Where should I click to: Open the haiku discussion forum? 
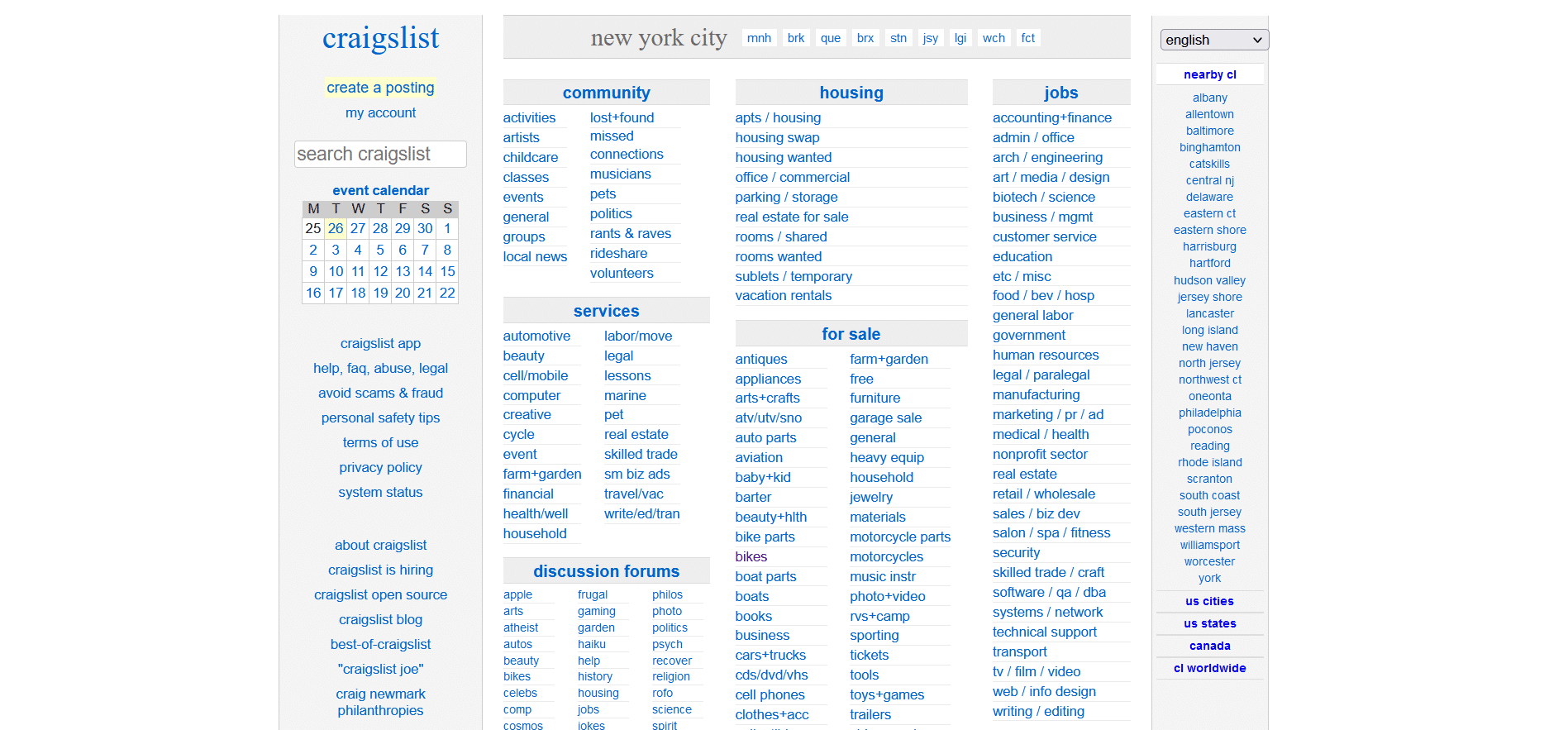[592, 644]
